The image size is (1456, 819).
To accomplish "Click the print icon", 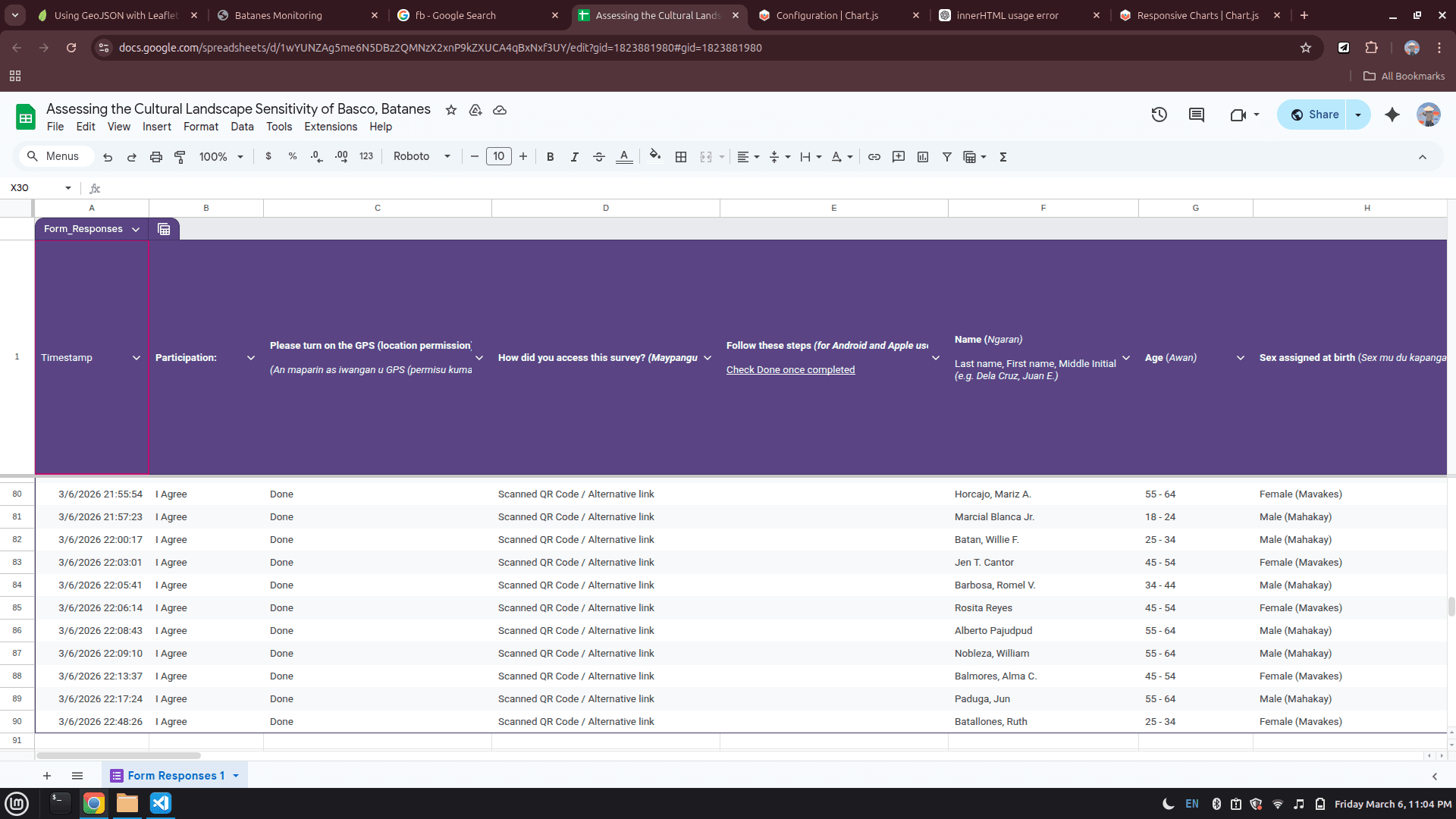I will pyautogui.click(x=156, y=157).
